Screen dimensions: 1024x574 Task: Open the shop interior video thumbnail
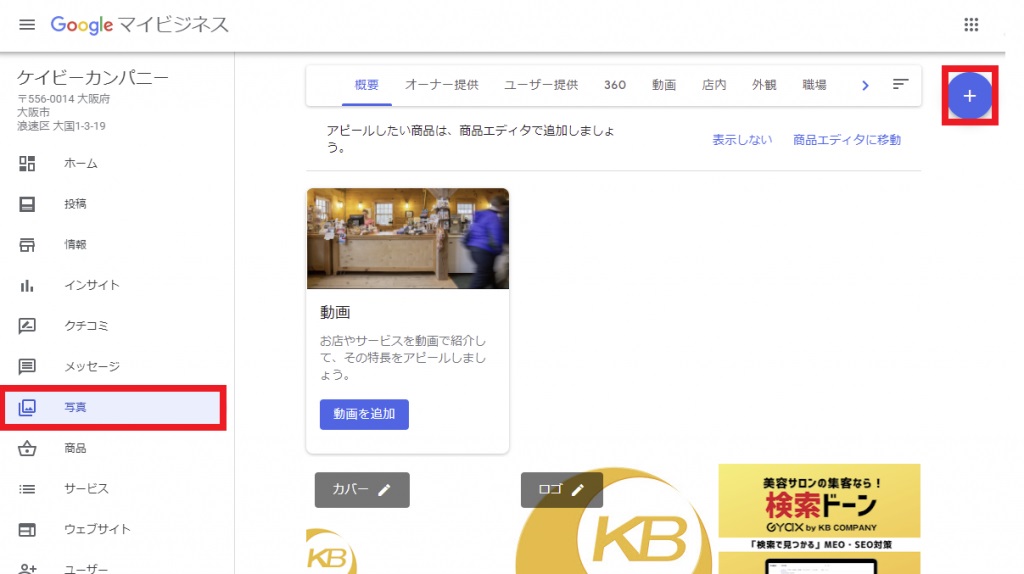[x=408, y=238]
